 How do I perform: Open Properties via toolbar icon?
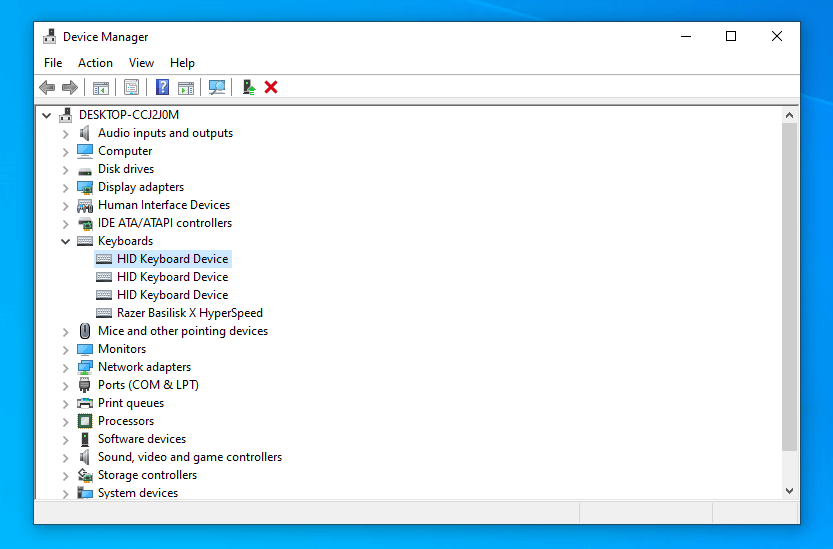[x=131, y=87]
